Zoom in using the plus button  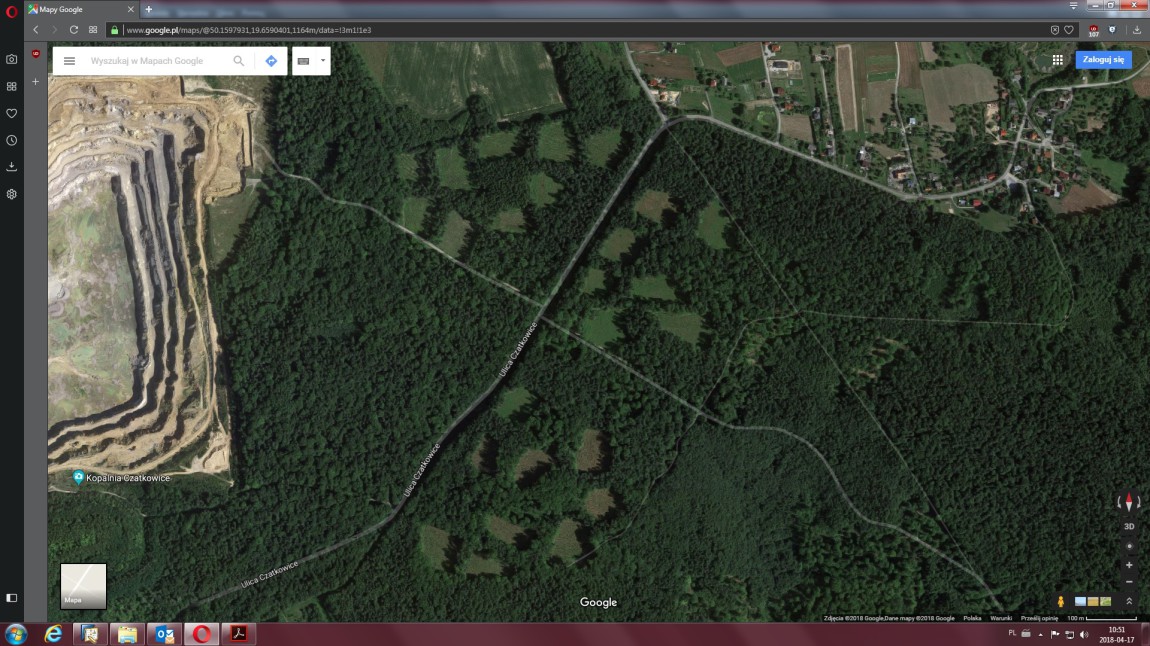(1129, 565)
